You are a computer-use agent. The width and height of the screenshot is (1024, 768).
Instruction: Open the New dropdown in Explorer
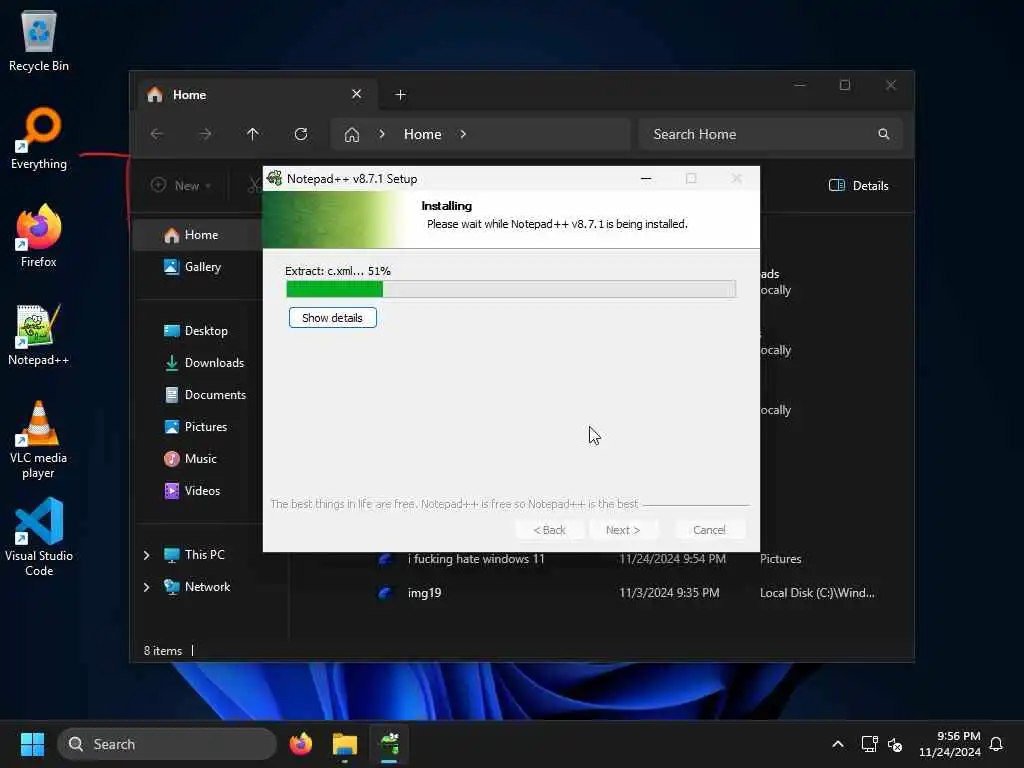[x=181, y=185]
